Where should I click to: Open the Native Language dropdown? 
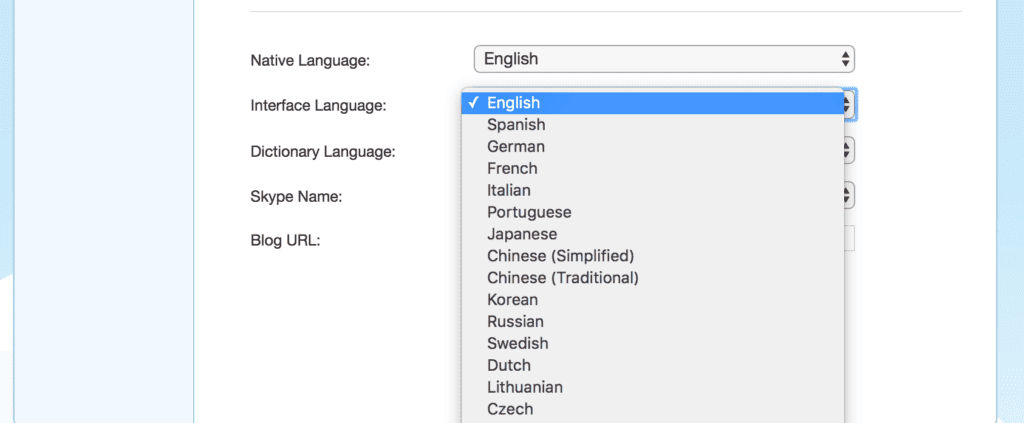[x=662, y=59]
